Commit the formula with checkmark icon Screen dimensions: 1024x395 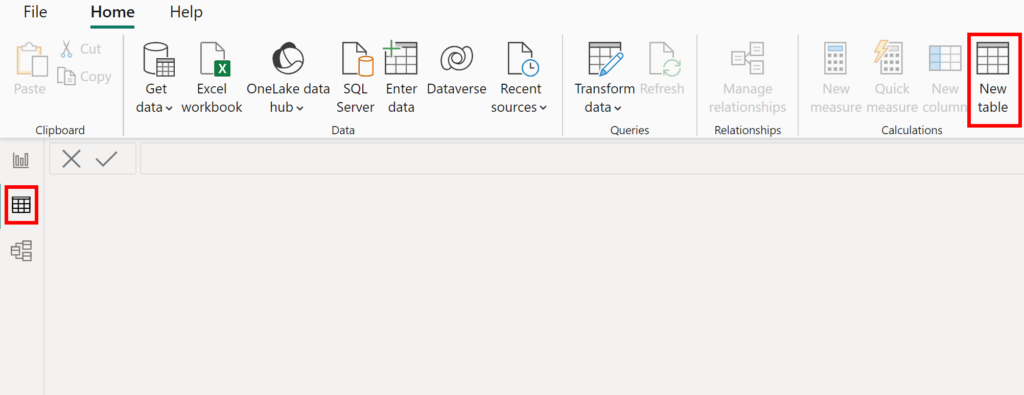[x=106, y=159]
